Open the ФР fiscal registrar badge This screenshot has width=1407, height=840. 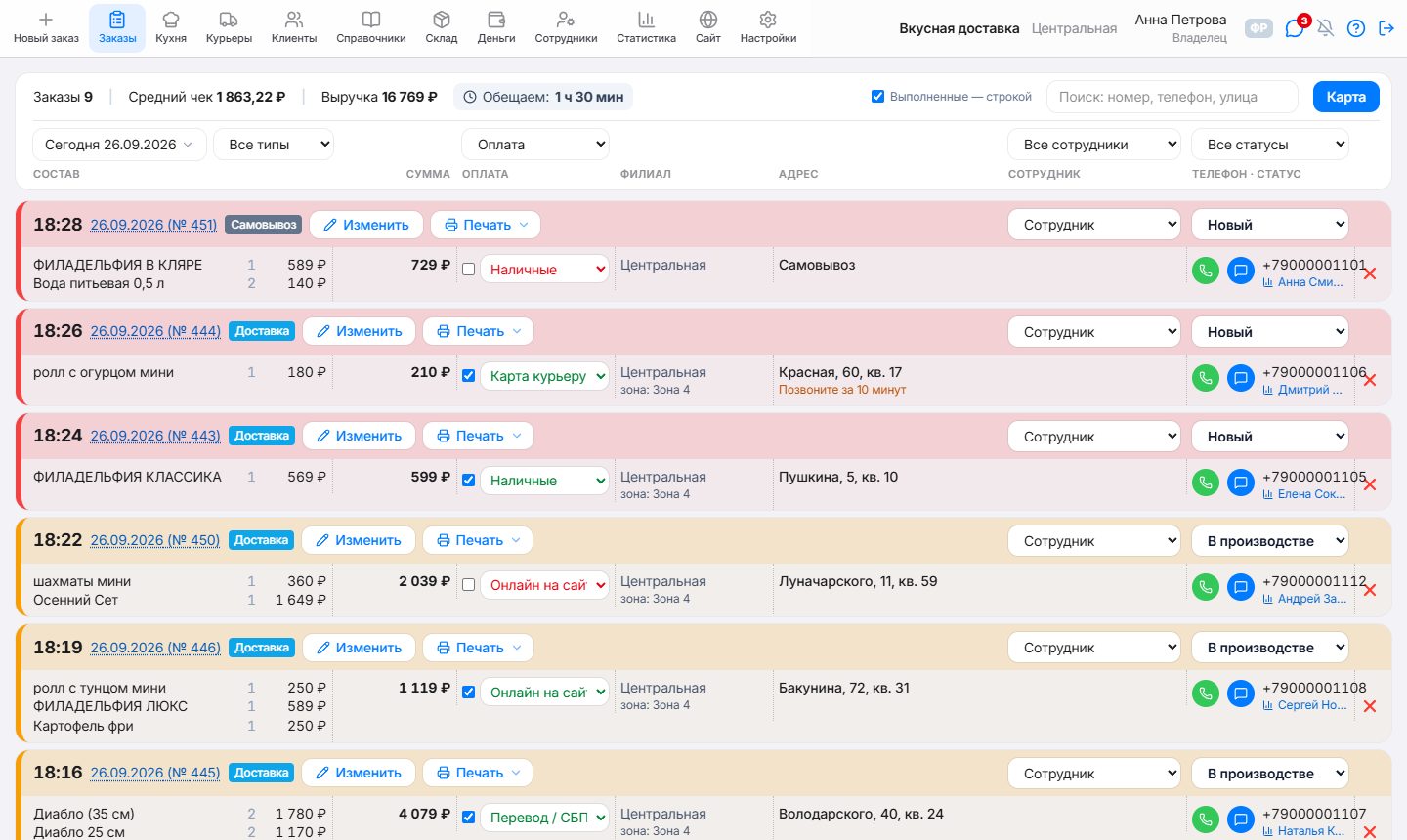(x=1259, y=28)
